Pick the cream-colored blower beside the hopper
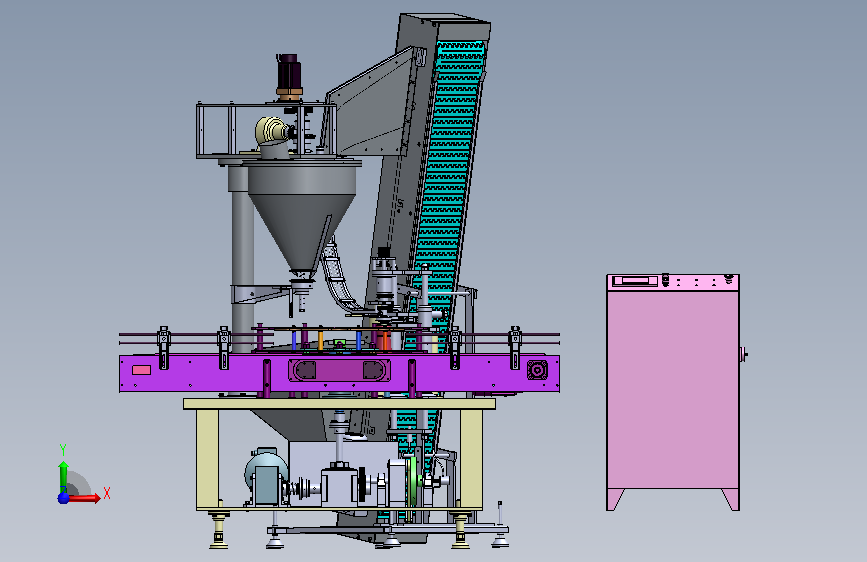This screenshot has height=562, width=867. [x=273, y=132]
